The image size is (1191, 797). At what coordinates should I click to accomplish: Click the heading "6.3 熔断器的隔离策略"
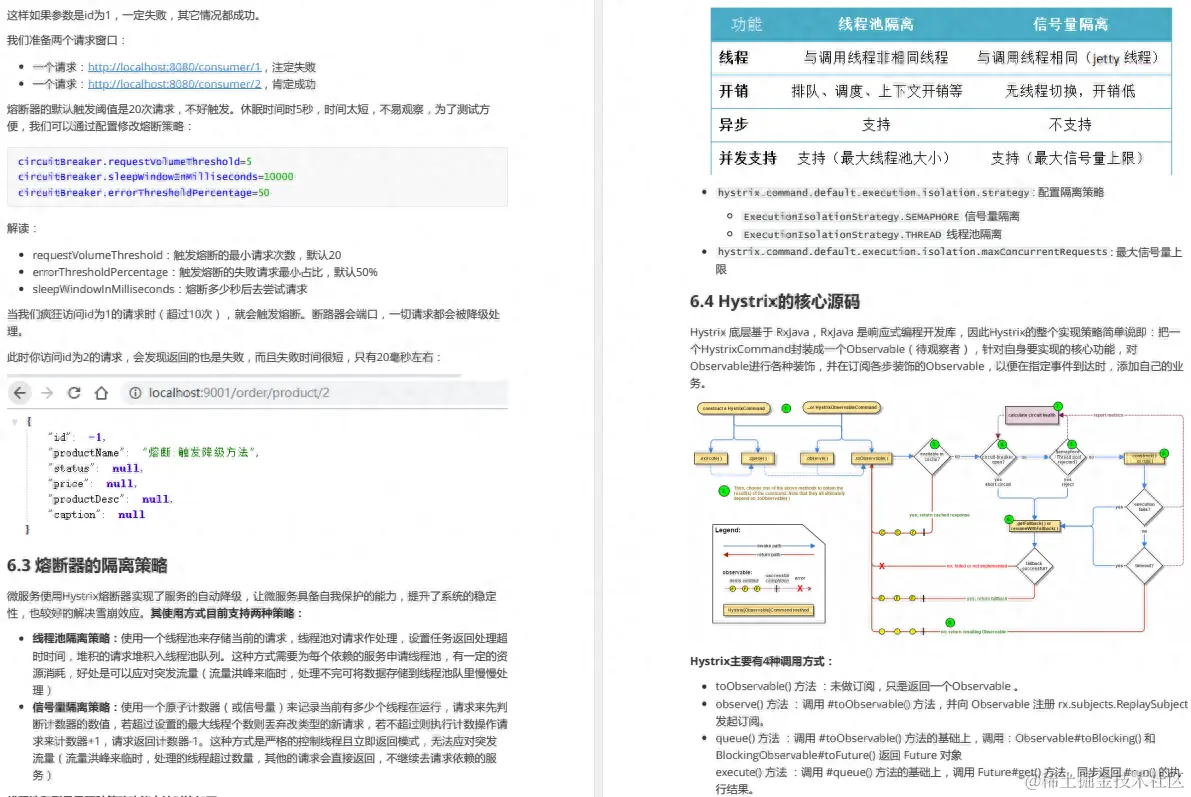pos(87,565)
